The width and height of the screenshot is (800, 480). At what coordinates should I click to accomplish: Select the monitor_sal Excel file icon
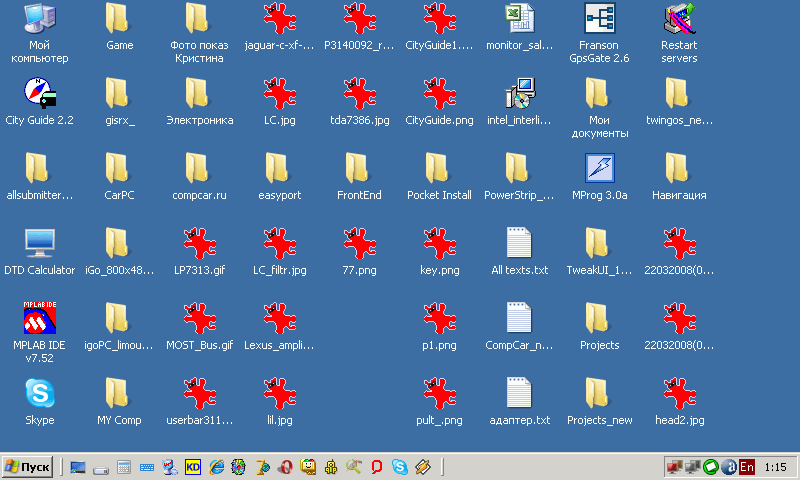(519, 18)
